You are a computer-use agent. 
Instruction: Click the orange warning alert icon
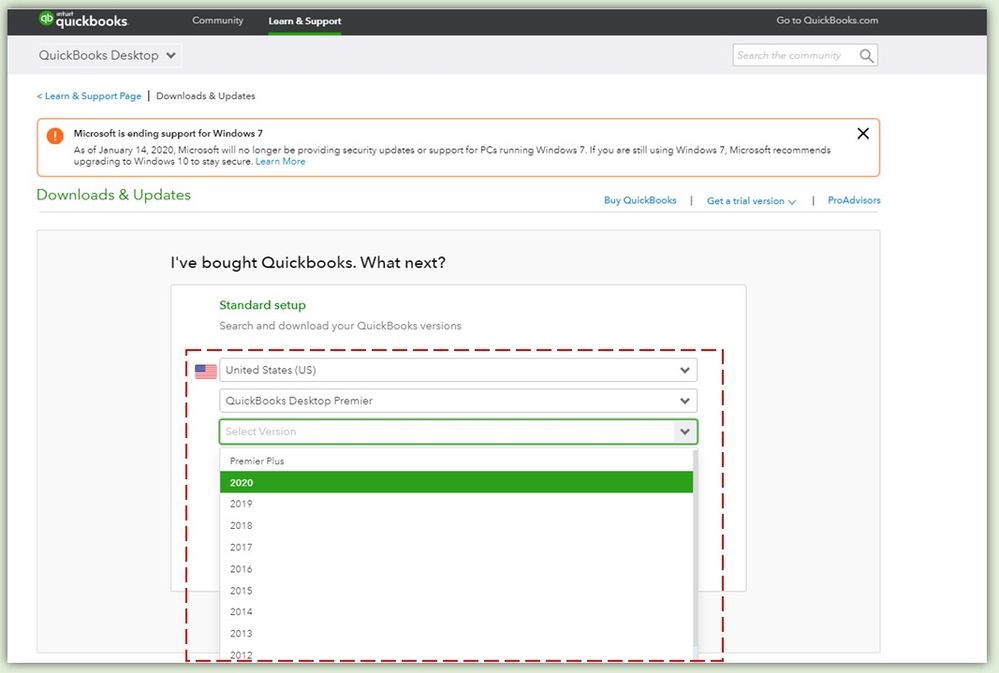point(55,135)
